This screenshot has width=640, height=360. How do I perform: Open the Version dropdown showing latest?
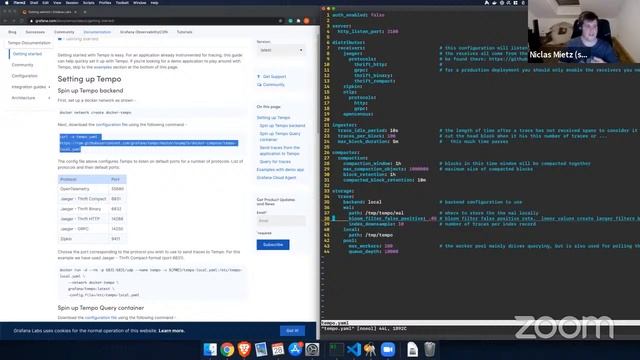point(281,50)
